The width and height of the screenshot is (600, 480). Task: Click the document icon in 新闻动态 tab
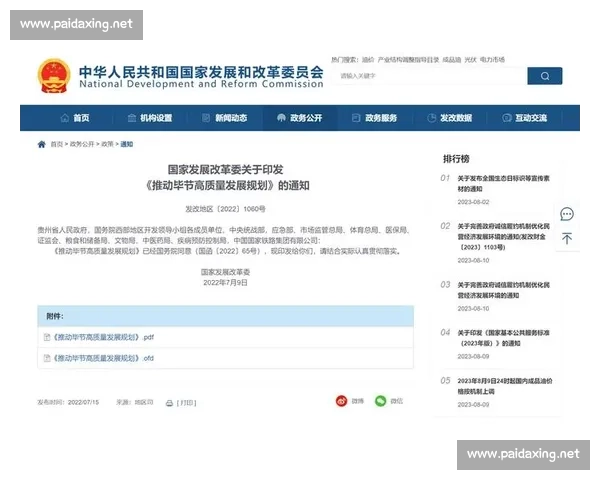(206, 118)
